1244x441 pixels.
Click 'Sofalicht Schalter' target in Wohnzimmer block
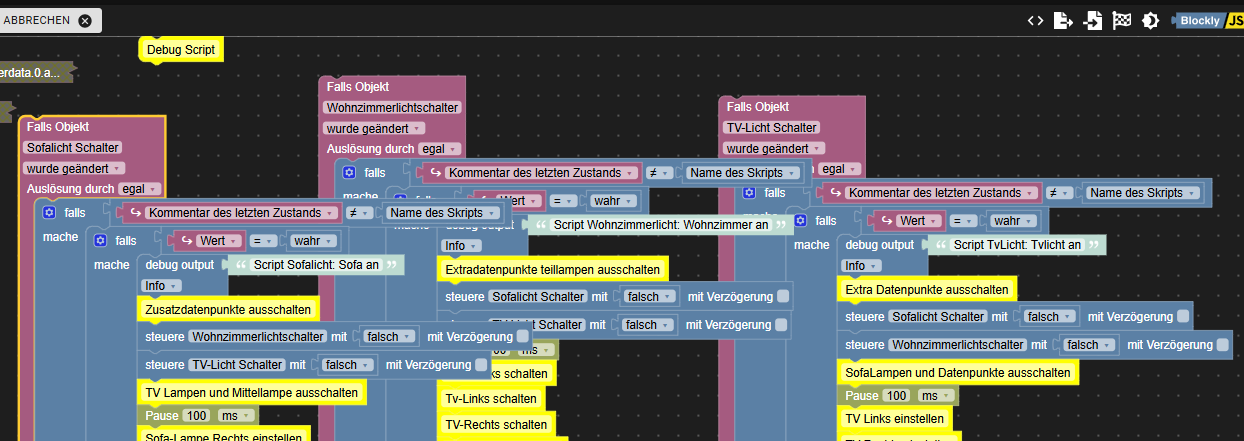pyautogui.click(x=537, y=297)
